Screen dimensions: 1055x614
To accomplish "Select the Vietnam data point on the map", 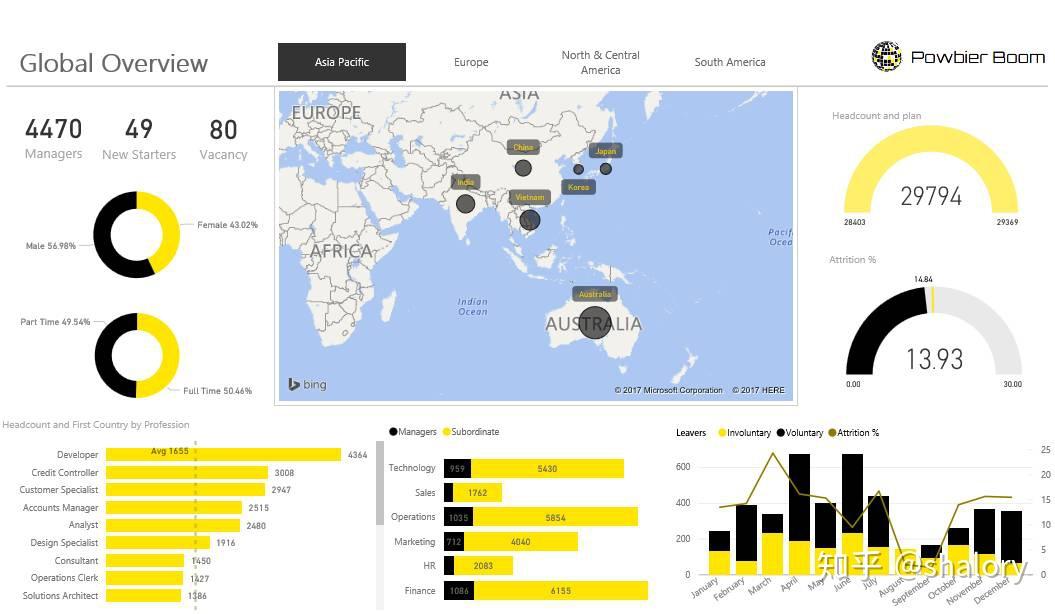I will pos(529,218).
